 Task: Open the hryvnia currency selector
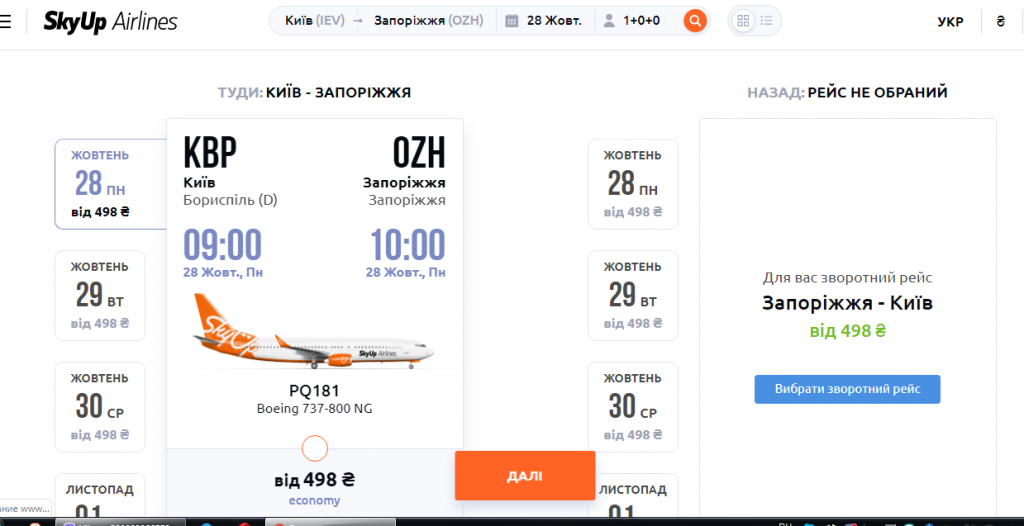tap(1000, 22)
